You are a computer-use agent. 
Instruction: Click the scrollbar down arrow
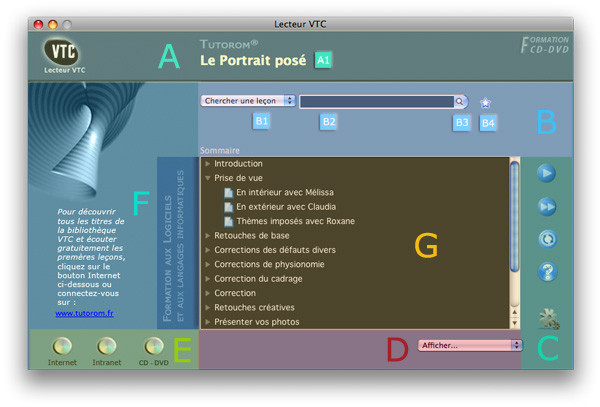coord(515,323)
